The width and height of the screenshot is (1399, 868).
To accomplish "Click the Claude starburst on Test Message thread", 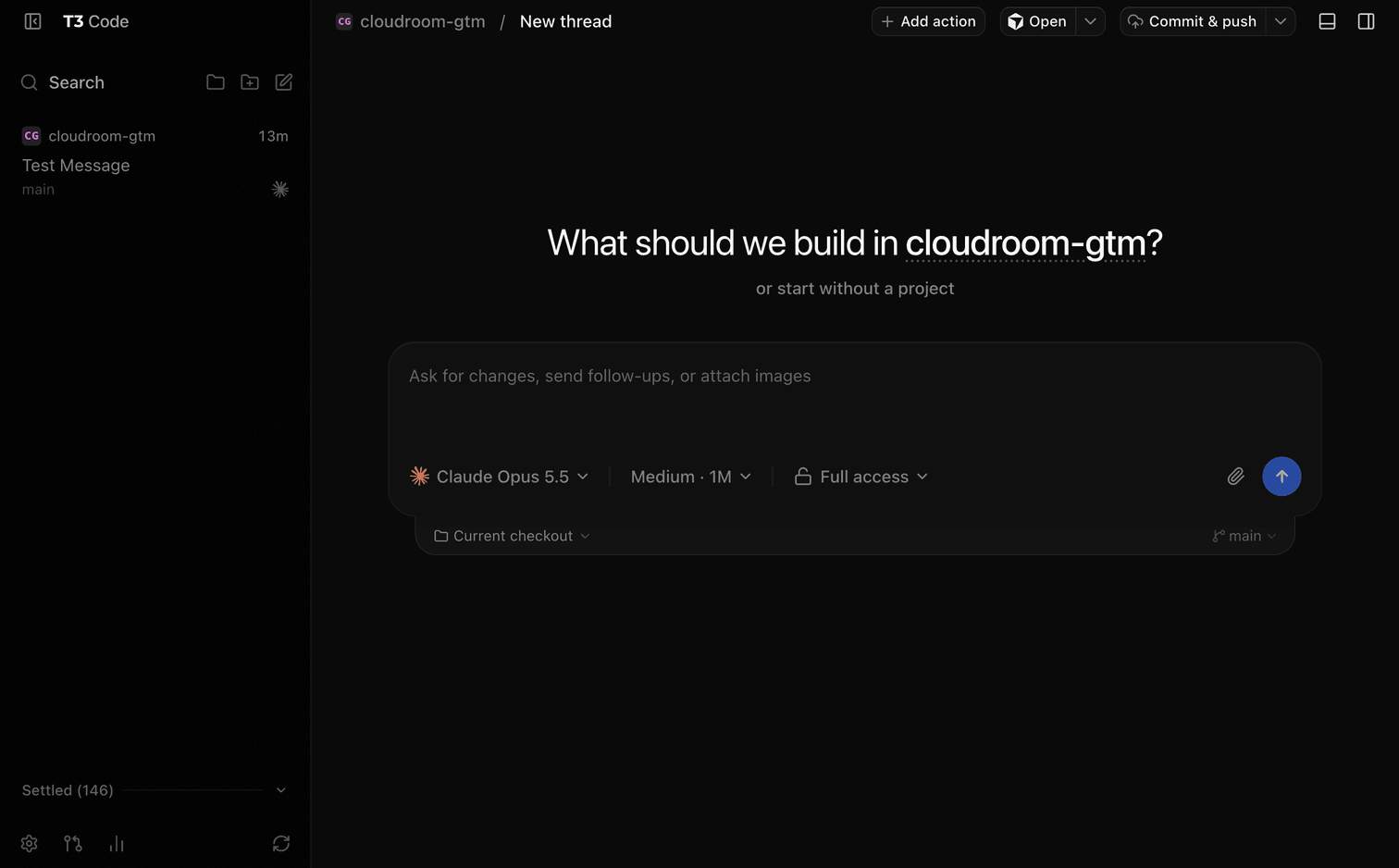I will 280,190.
